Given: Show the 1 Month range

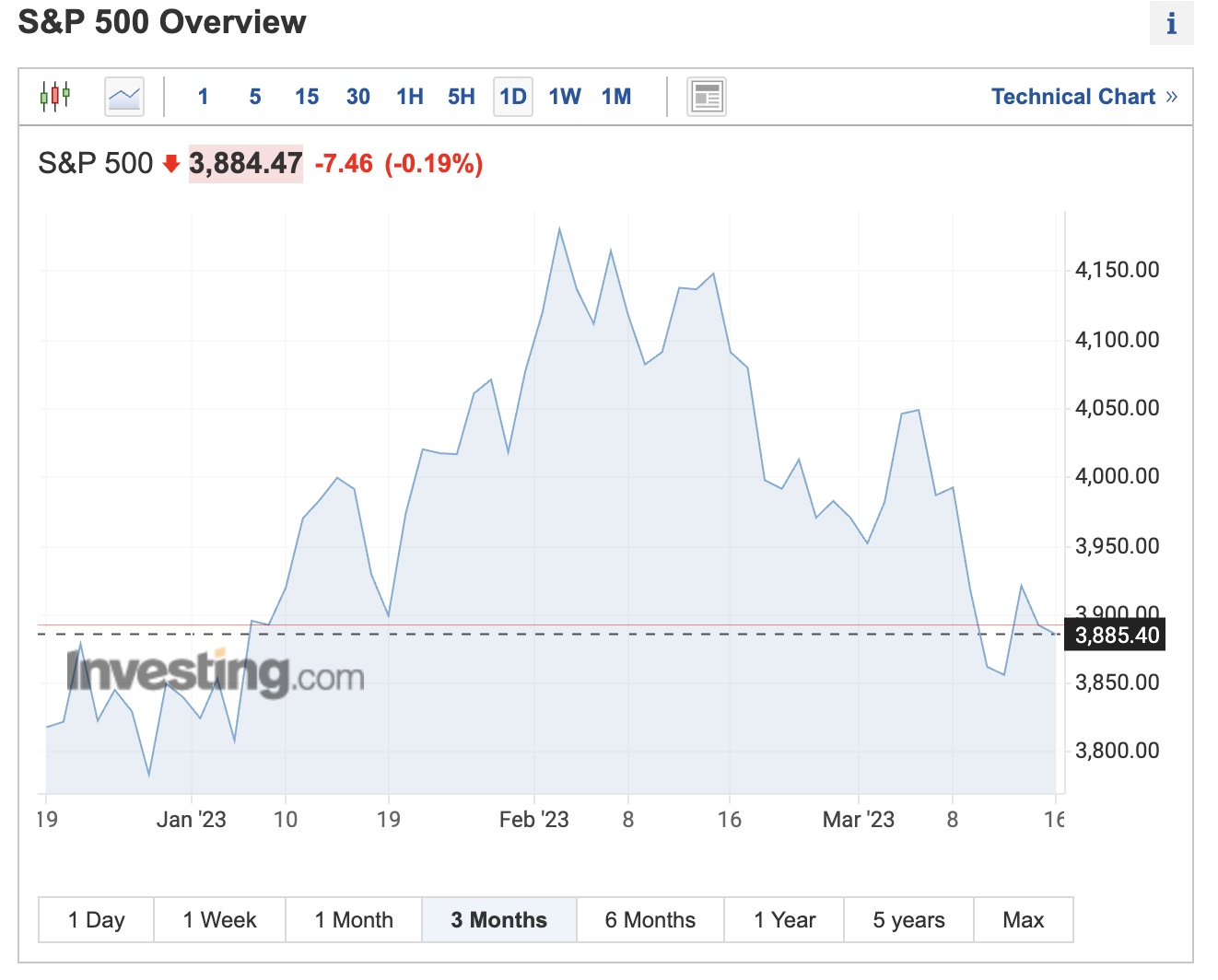Looking at the screenshot, I should pos(354,919).
